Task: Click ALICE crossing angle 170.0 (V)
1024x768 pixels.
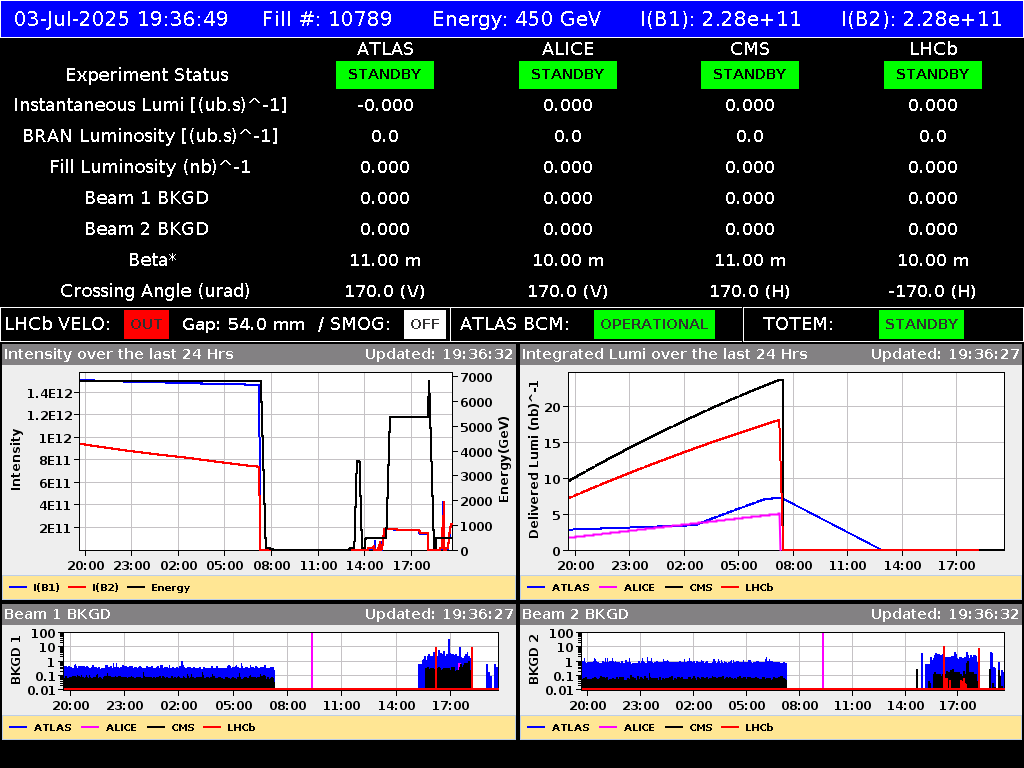Action: coord(568,291)
